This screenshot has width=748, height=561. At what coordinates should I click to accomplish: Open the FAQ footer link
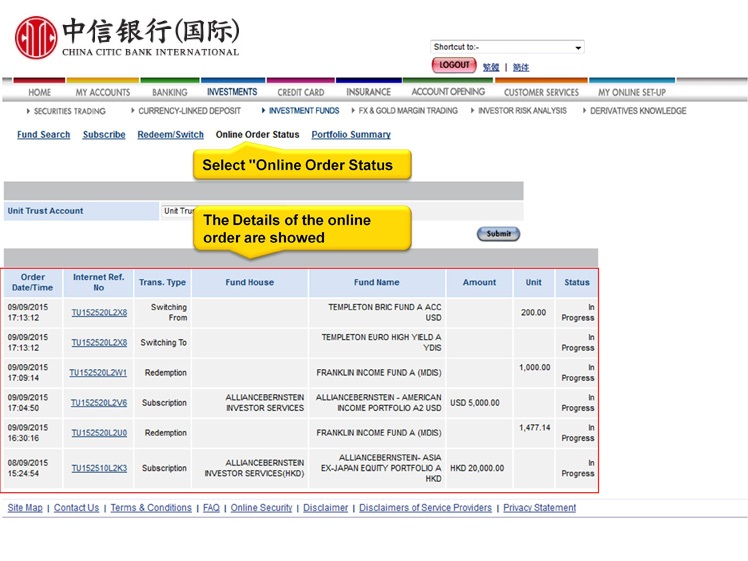[211, 508]
